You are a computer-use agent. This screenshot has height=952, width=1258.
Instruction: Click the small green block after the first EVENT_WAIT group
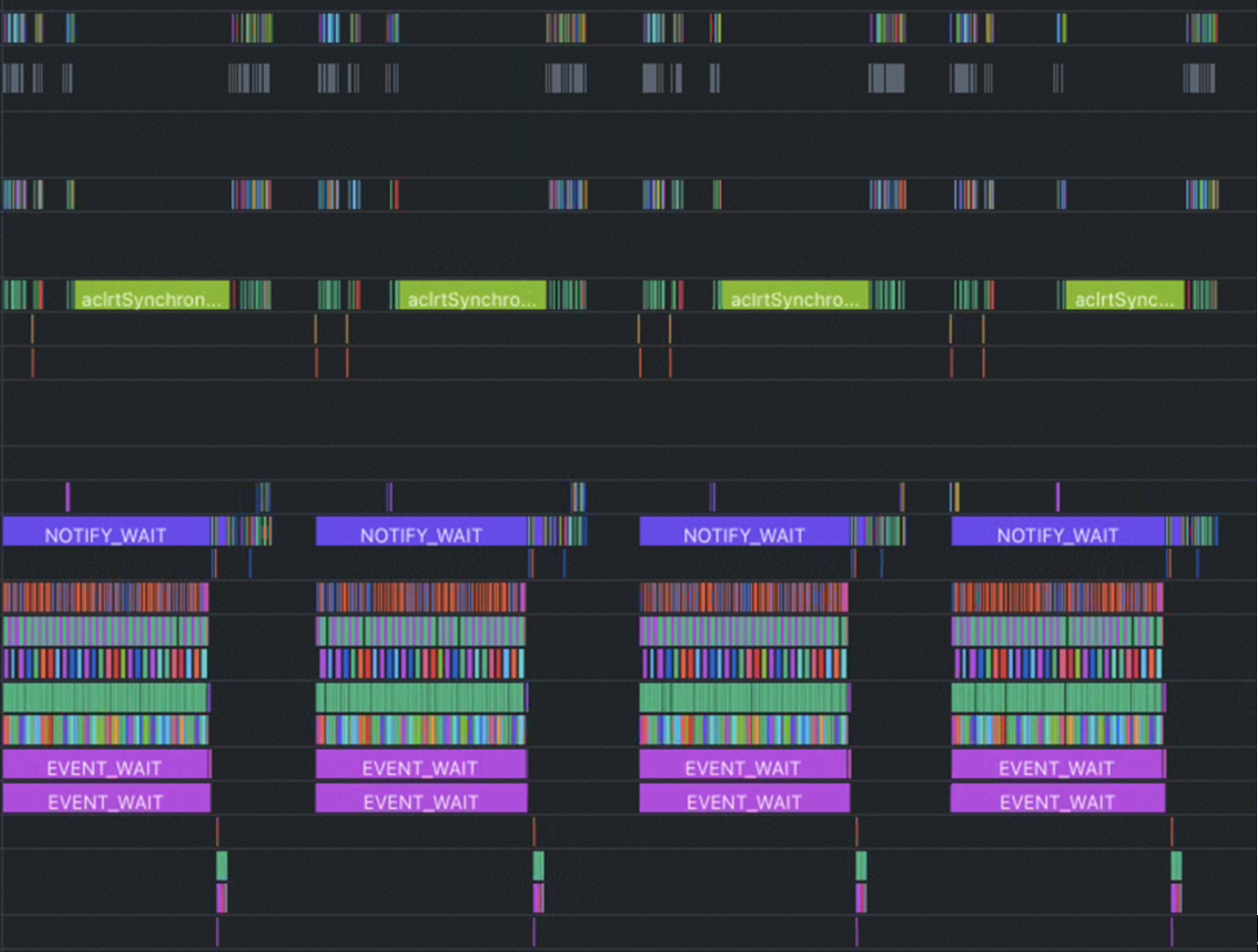click(x=222, y=866)
